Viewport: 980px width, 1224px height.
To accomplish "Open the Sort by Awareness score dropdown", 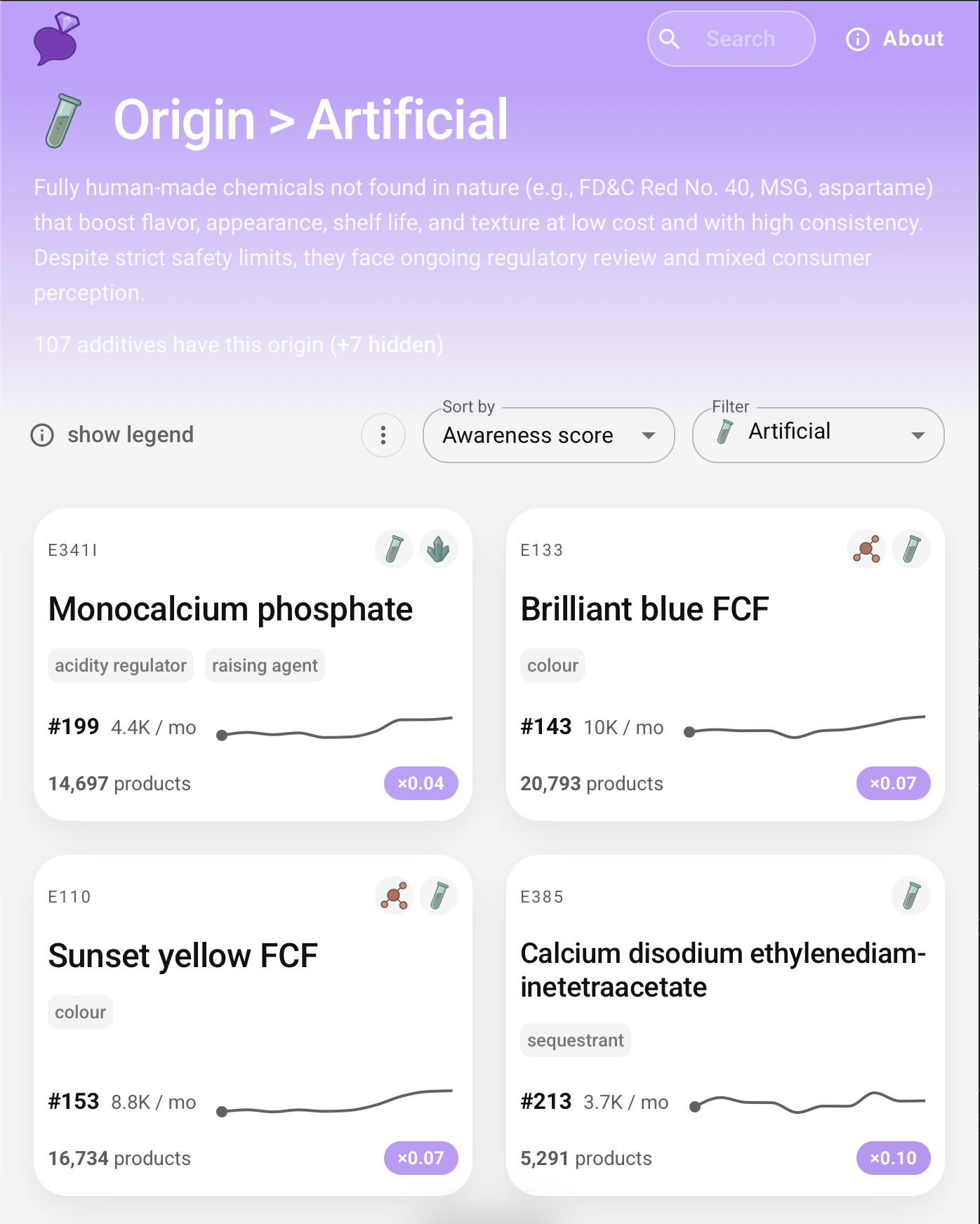I will [x=548, y=435].
